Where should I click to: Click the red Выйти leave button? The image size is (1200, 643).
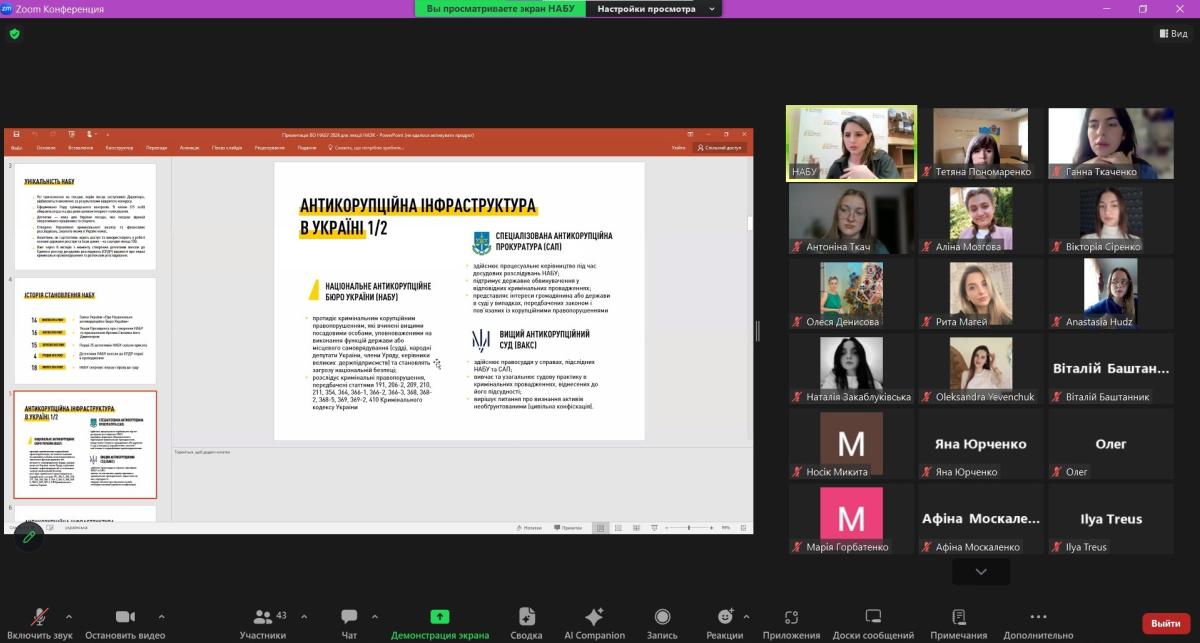coord(1166,623)
